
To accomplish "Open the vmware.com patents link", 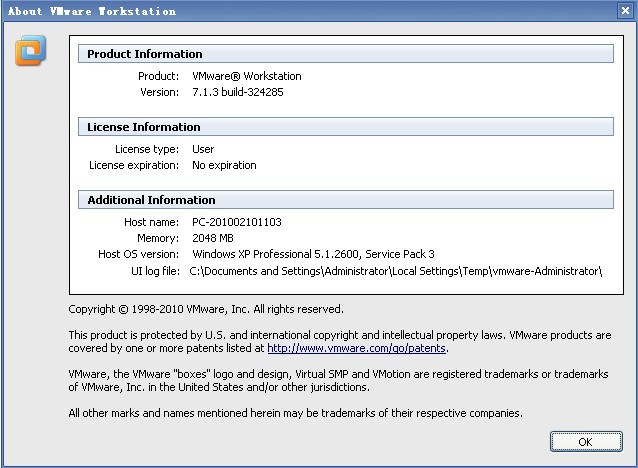I will point(357,349).
